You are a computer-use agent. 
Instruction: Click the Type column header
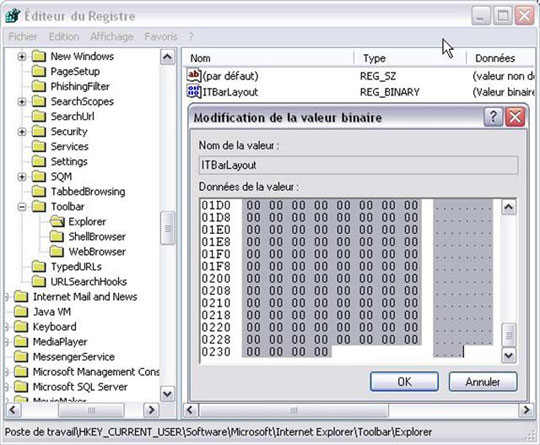coord(410,58)
